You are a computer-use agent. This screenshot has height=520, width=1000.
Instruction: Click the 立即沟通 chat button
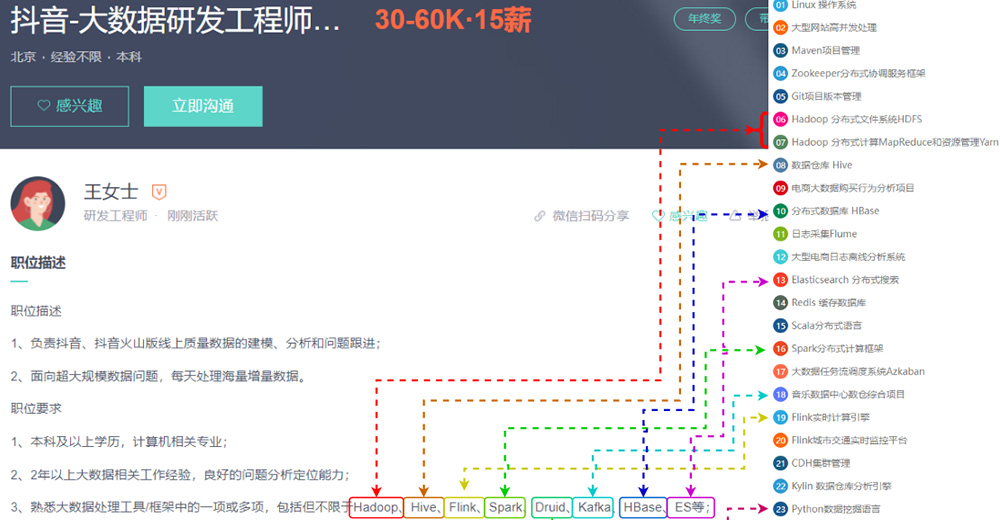click(203, 106)
